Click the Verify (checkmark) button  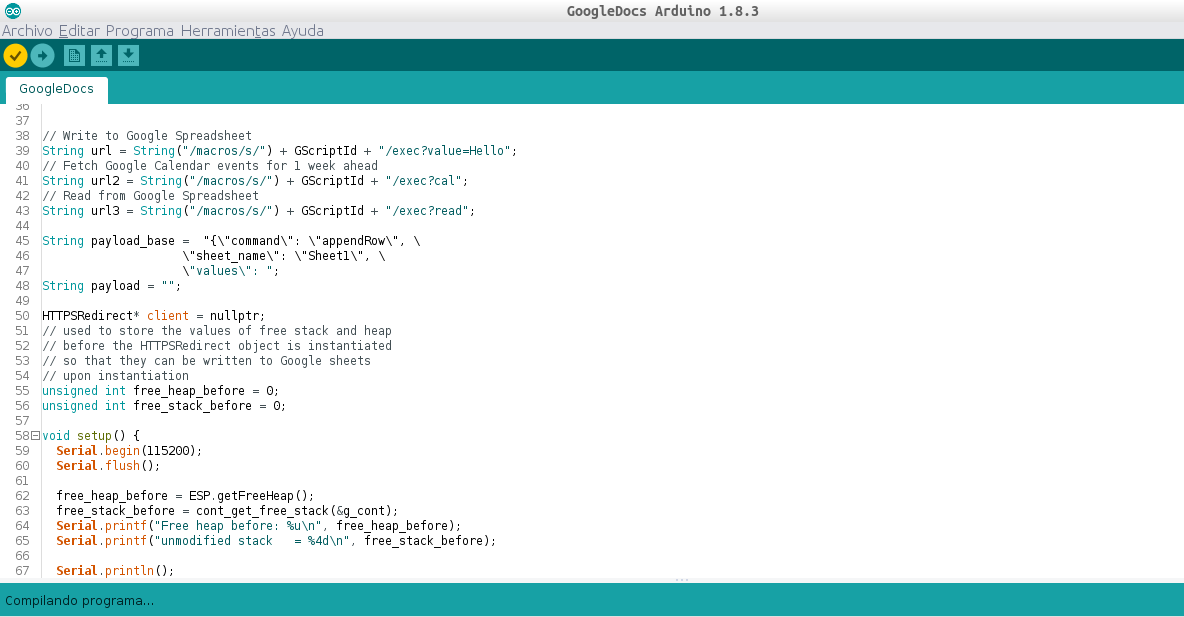[15, 56]
